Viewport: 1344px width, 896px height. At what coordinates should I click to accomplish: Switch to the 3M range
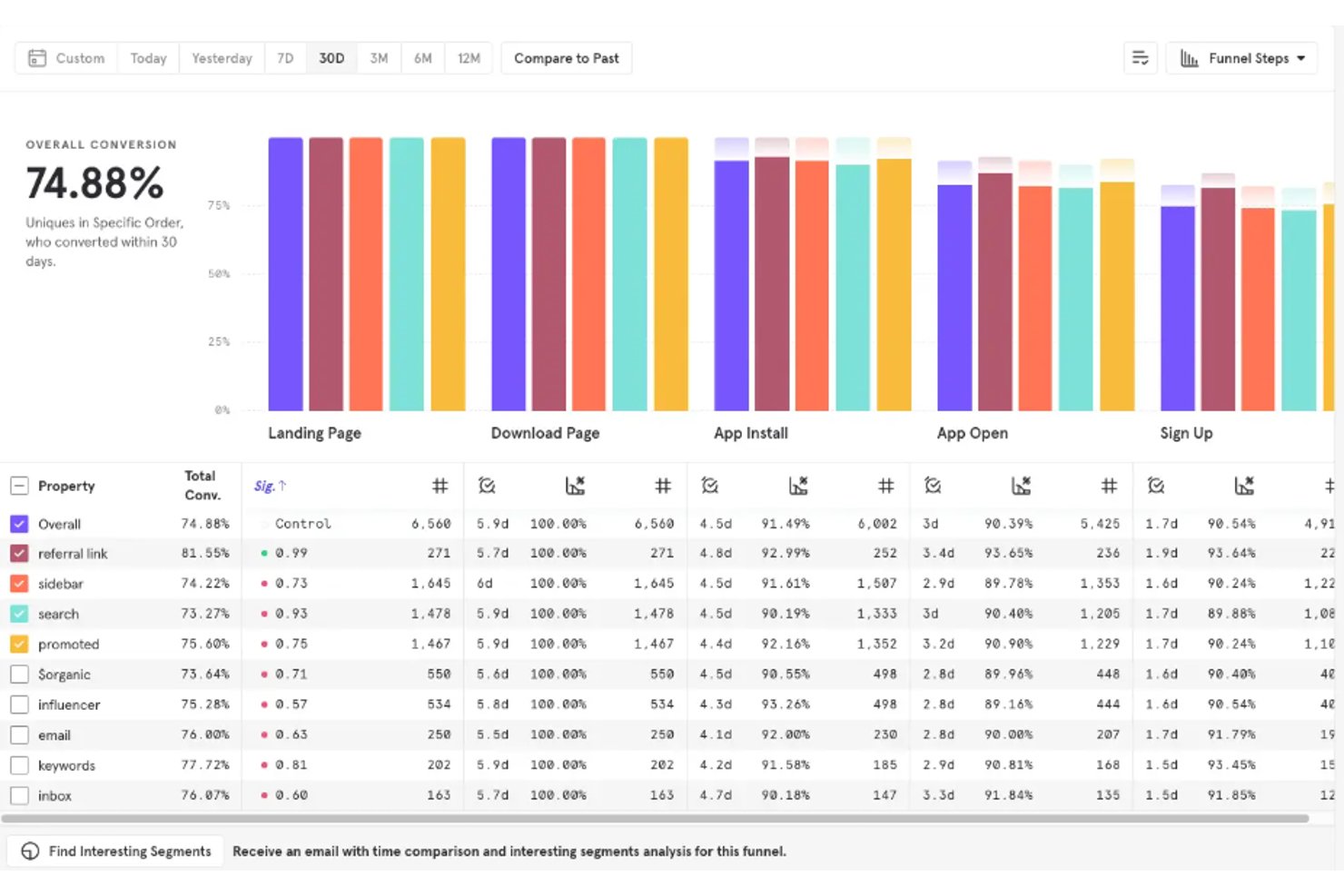[x=379, y=58]
